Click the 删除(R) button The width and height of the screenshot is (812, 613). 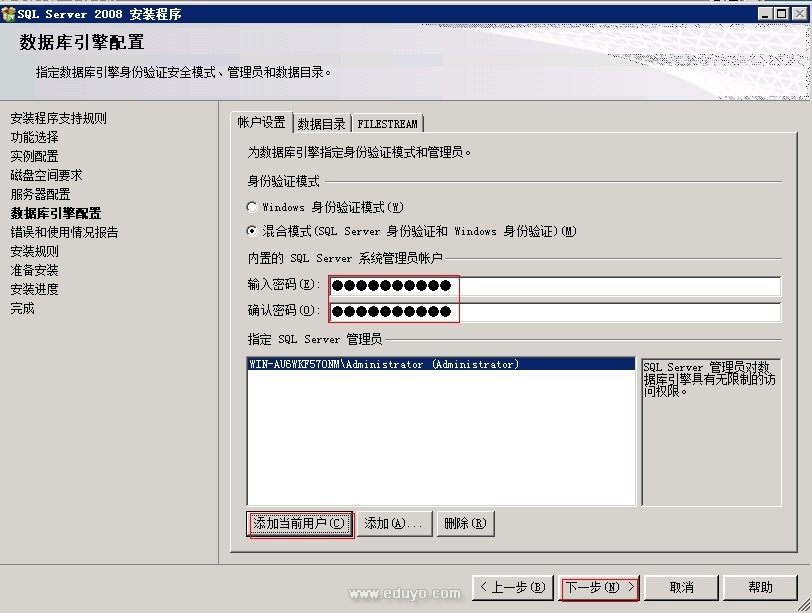(465, 523)
